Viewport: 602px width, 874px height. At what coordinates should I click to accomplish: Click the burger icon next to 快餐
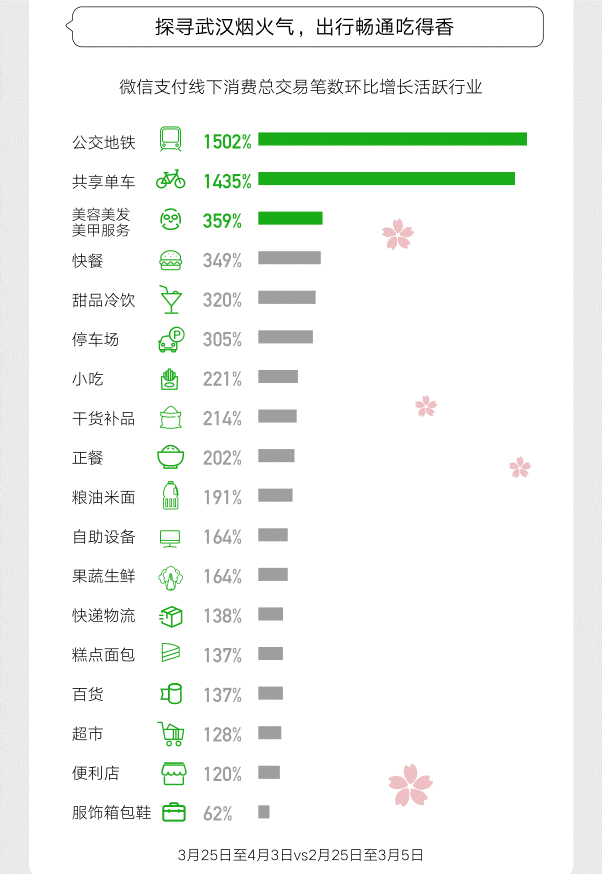click(170, 260)
